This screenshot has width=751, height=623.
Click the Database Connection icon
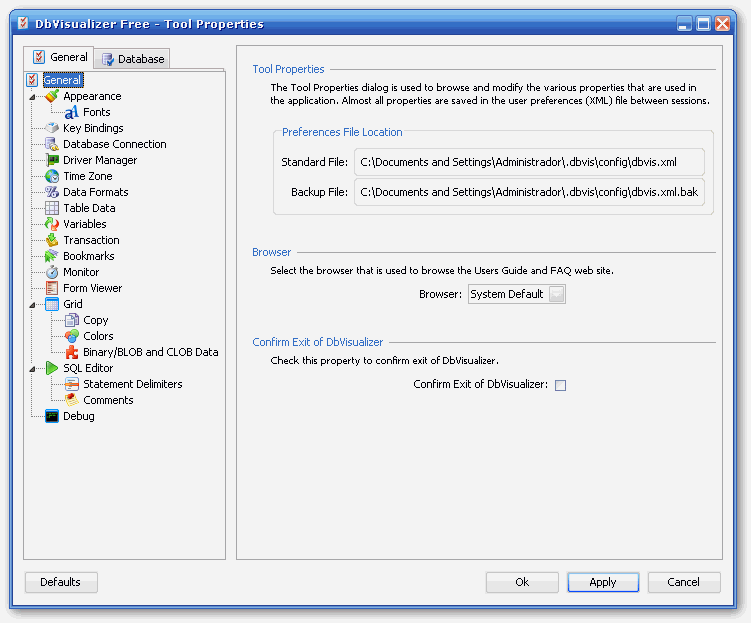pyautogui.click(x=52, y=144)
